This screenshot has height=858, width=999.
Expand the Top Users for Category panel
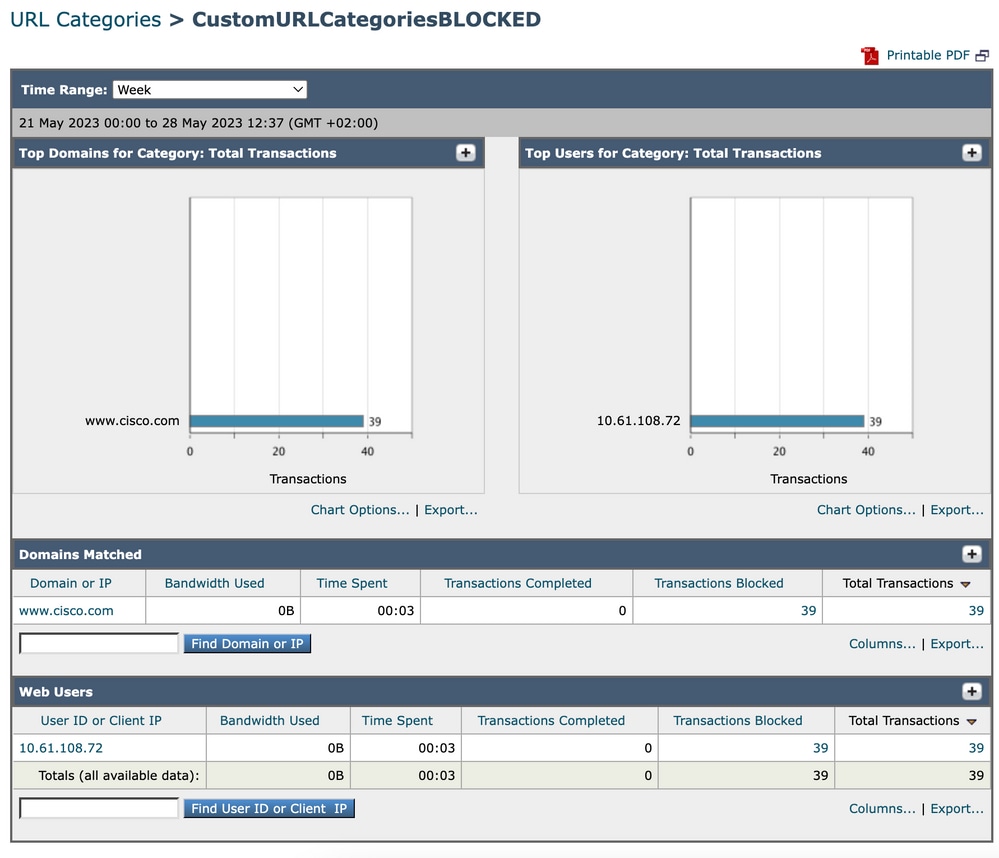point(972,153)
